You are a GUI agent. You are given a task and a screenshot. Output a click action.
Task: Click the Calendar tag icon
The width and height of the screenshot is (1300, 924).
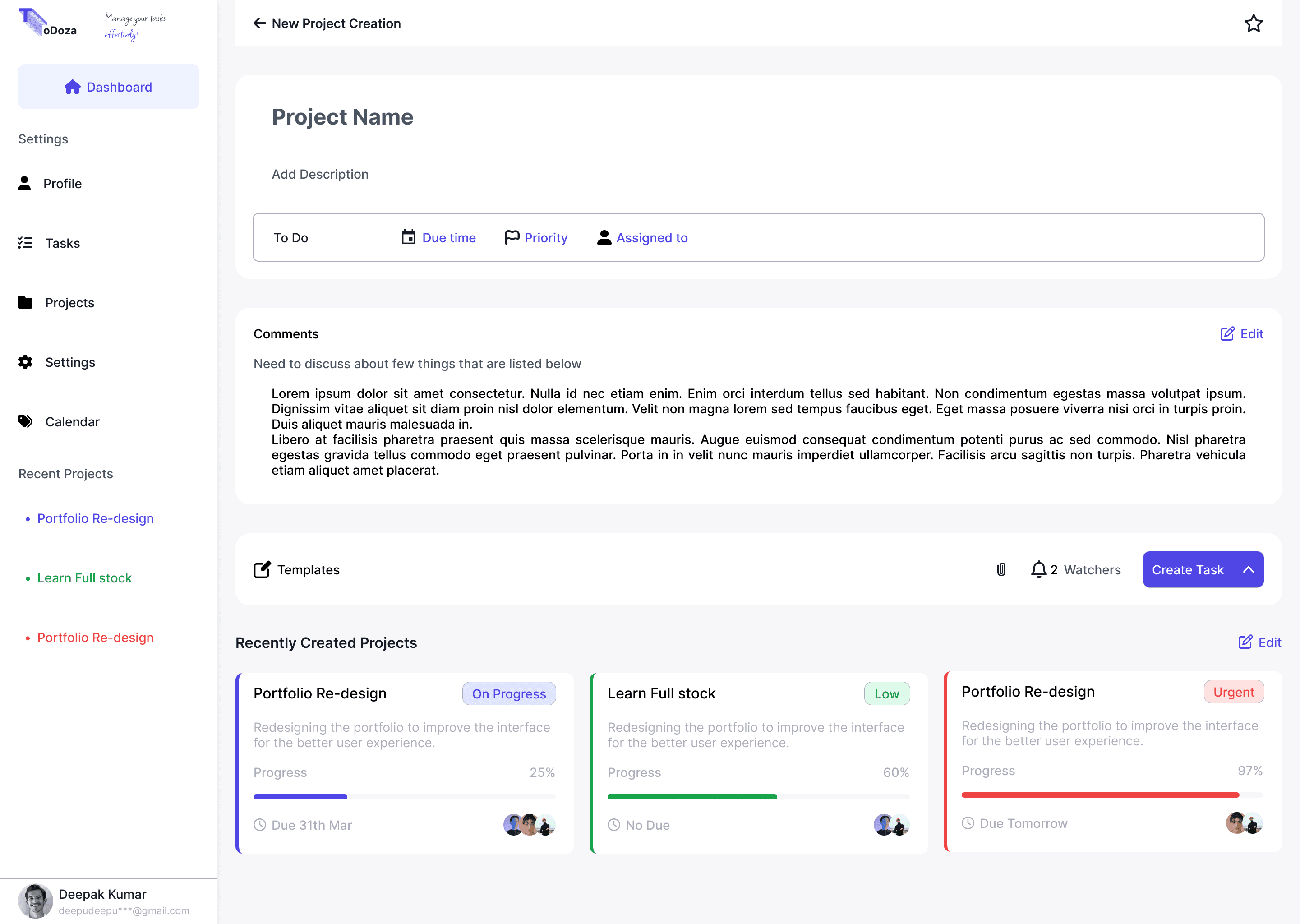25,421
